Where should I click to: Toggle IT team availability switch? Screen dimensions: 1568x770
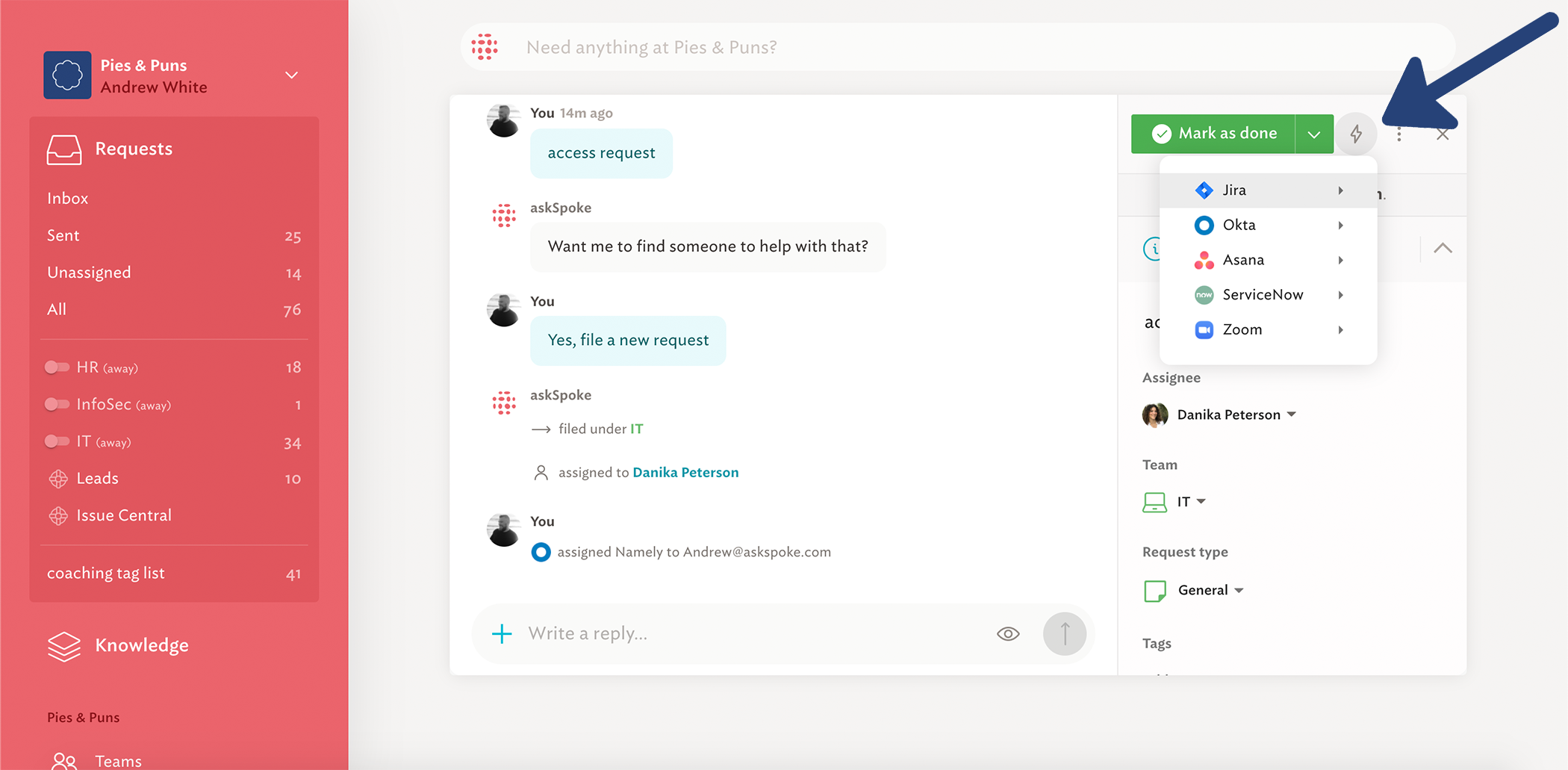click(57, 442)
